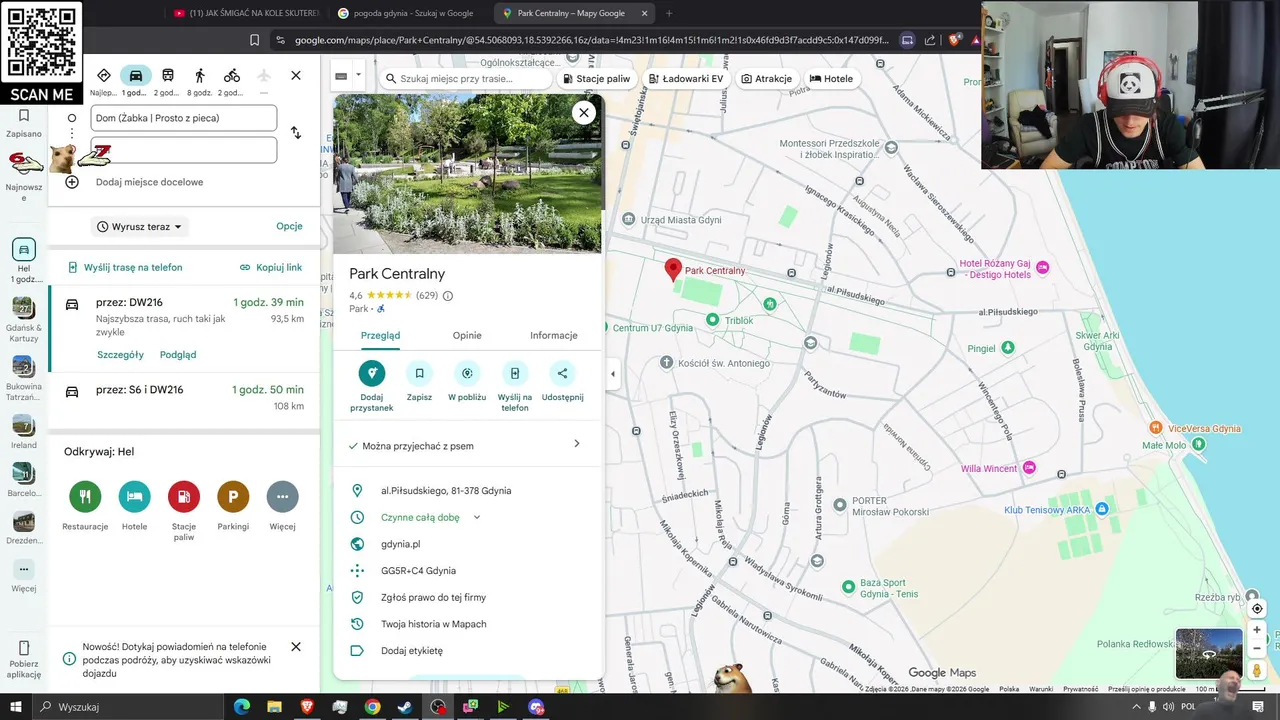1280x720 pixels.
Task: Switch to Informacje tab
Action: [554, 336]
